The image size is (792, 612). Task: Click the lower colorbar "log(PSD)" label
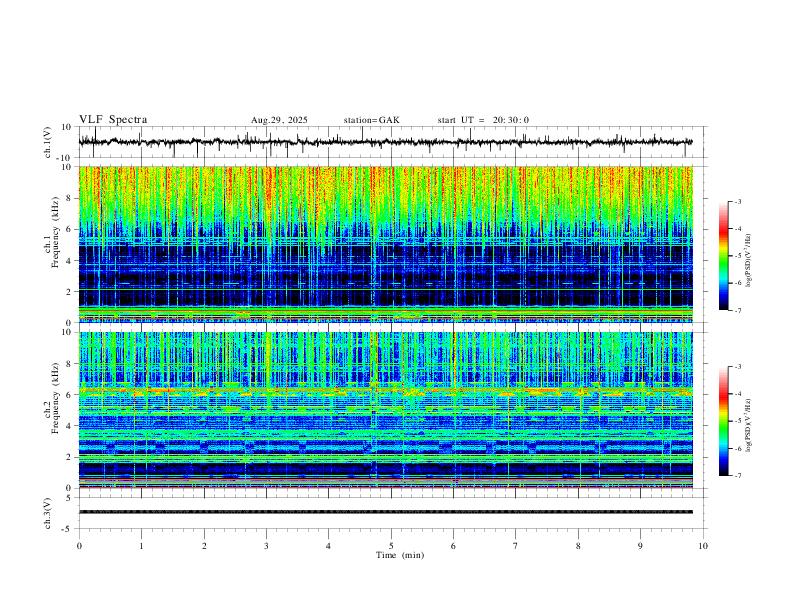tap(748, 425)
